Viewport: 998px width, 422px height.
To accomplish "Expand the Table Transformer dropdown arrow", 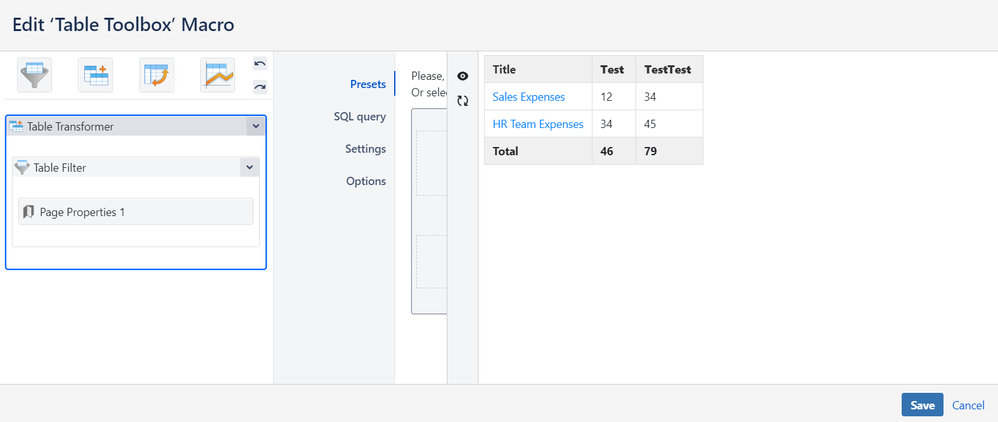I will [x=255, y=126].
